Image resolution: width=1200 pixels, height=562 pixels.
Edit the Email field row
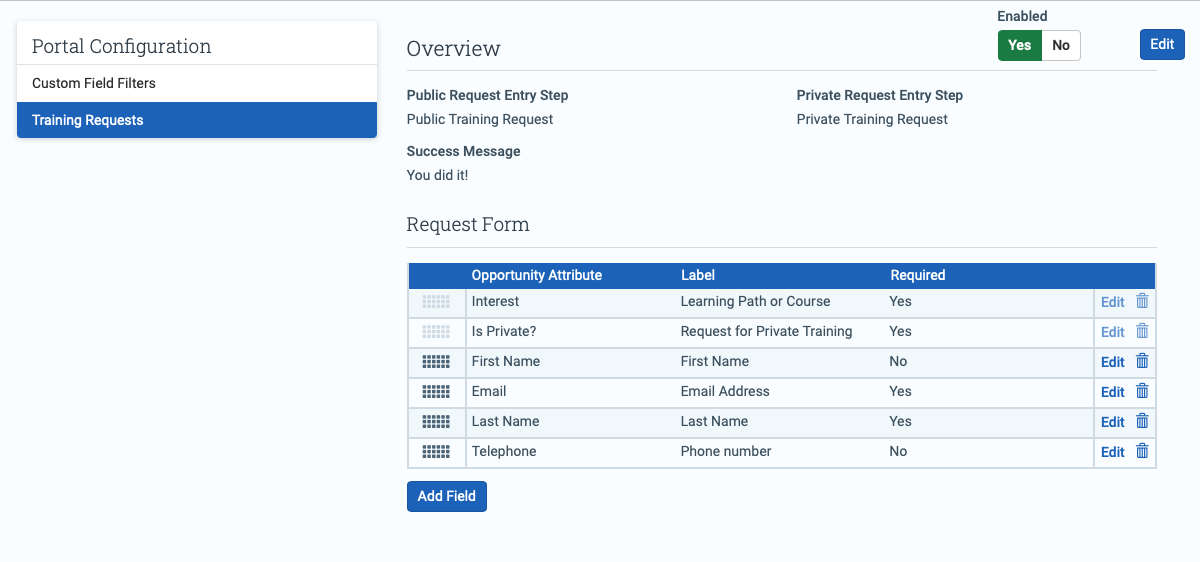click(1113, 392)
